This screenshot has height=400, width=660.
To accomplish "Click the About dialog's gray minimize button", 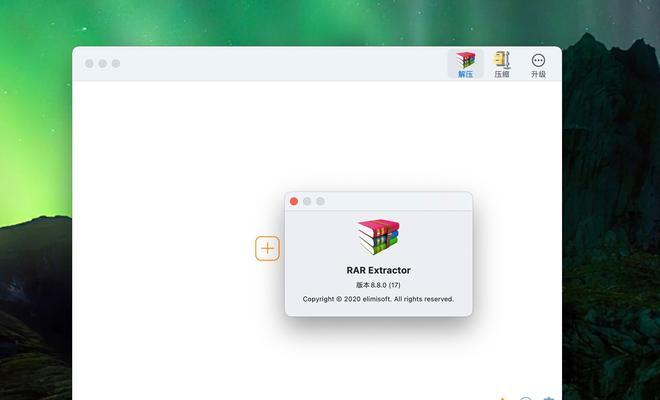I will (307, 201).
